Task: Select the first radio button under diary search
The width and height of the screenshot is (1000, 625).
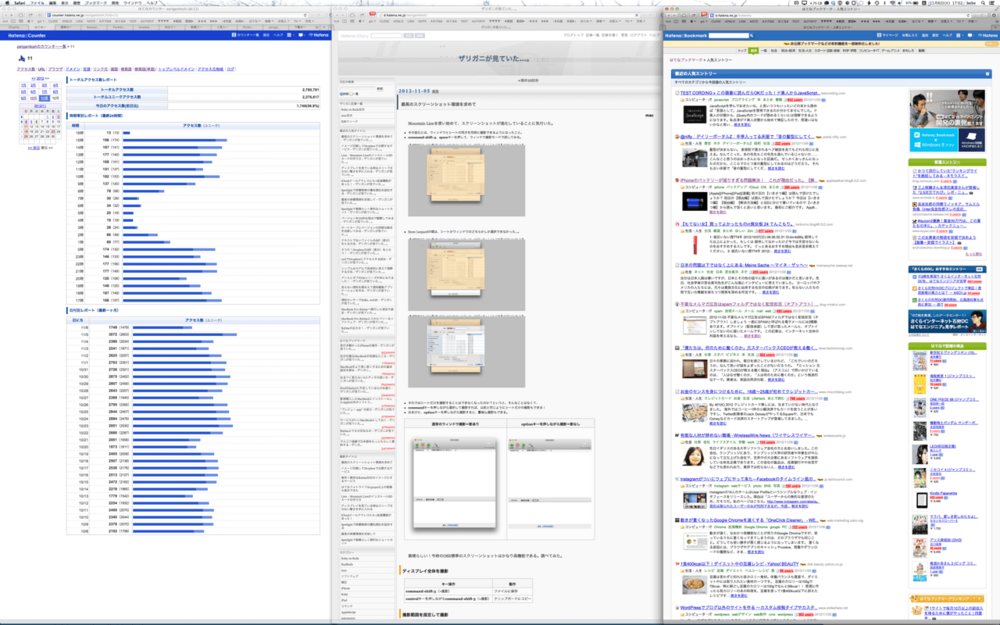Action: [341, 94]
